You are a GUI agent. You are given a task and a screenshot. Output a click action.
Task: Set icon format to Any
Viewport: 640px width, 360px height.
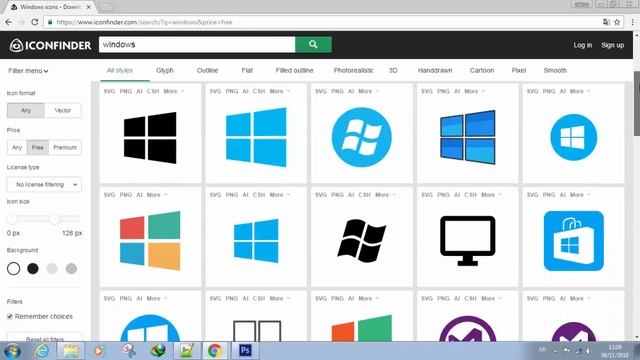(26, 110)
